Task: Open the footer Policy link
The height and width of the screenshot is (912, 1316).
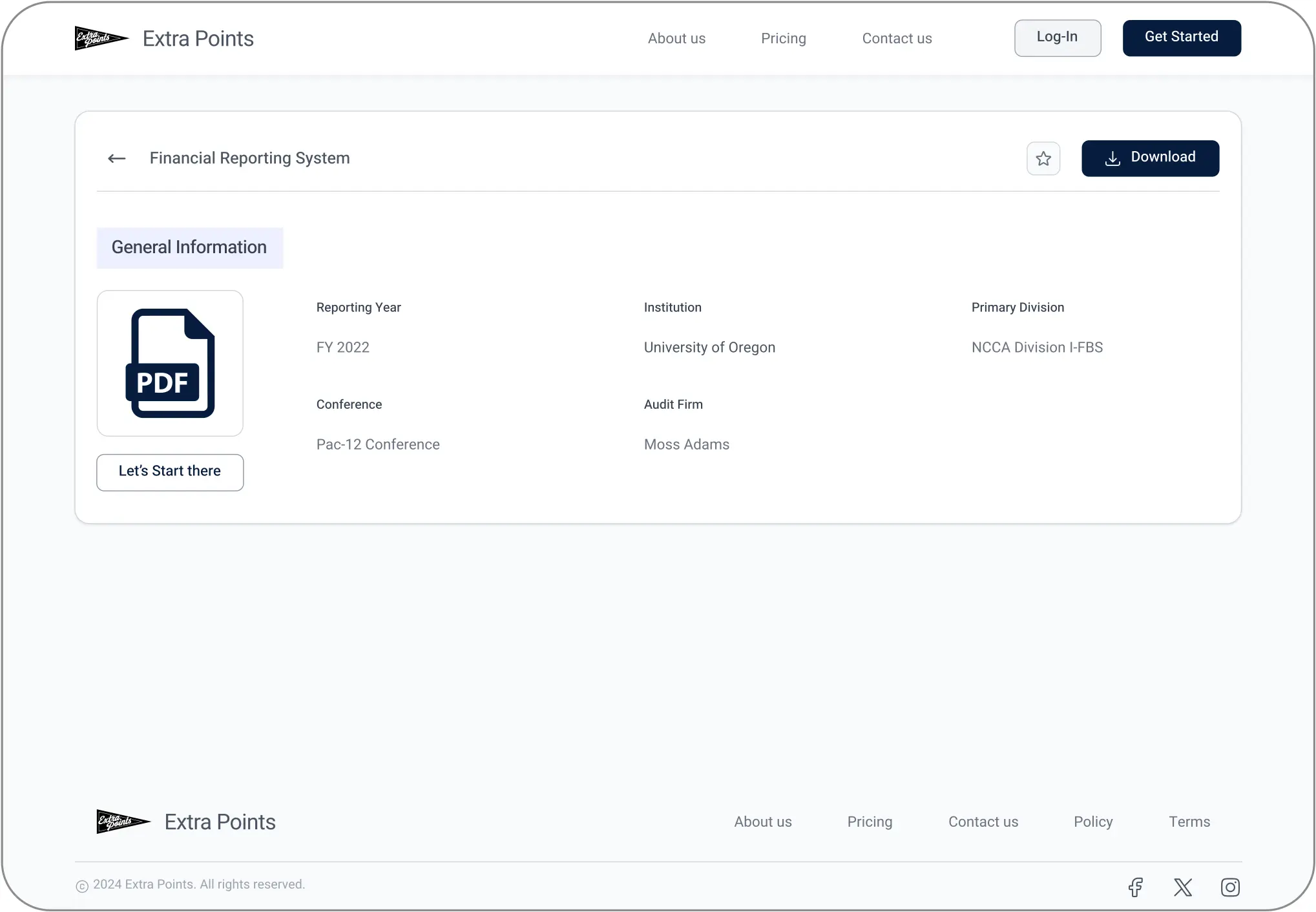Action: tap(1093, 822)
